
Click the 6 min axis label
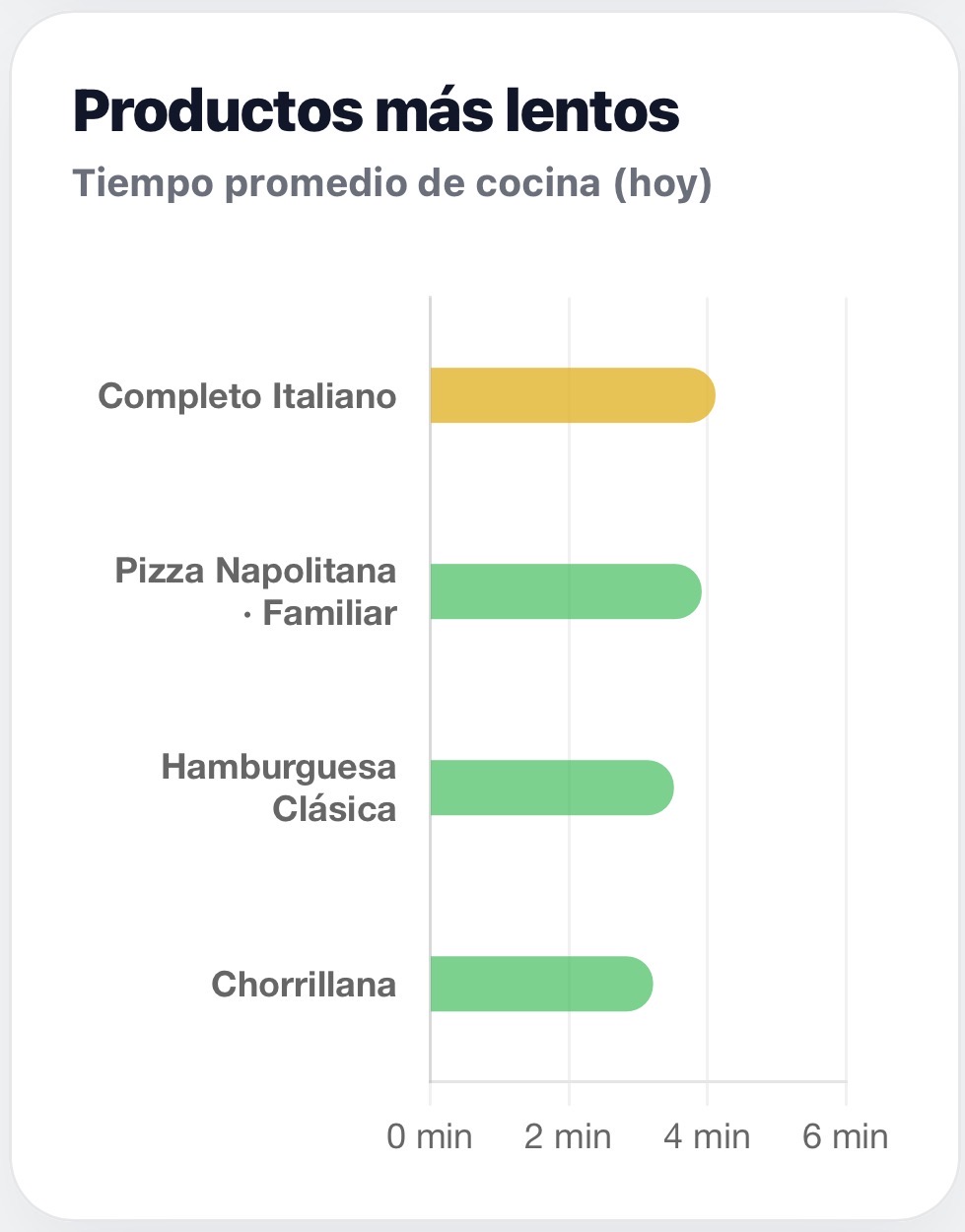[846, 1136]
